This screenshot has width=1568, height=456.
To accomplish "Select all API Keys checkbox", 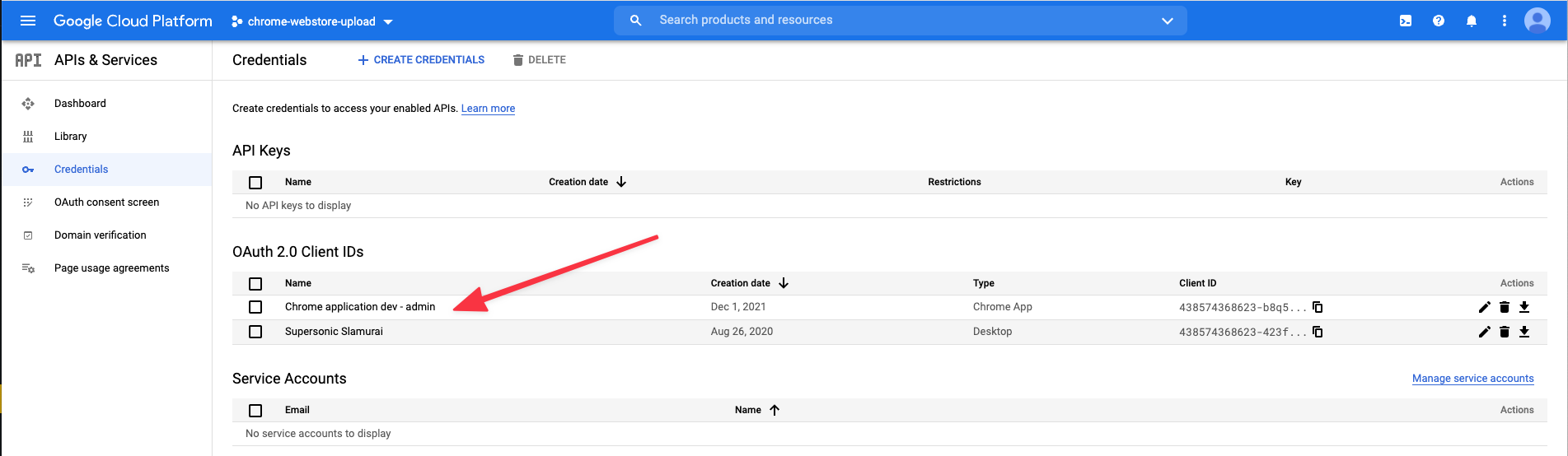I will click(255, 183).
